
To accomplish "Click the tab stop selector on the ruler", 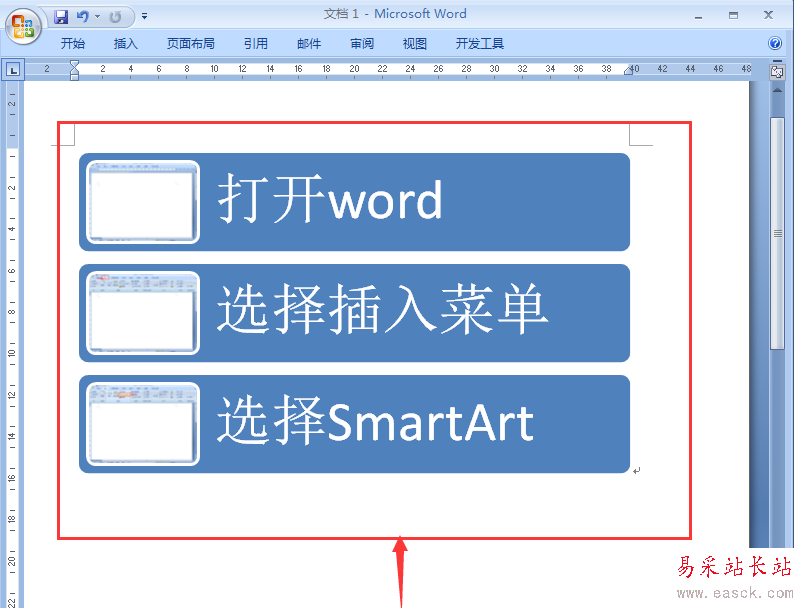I will coord(14,70).
